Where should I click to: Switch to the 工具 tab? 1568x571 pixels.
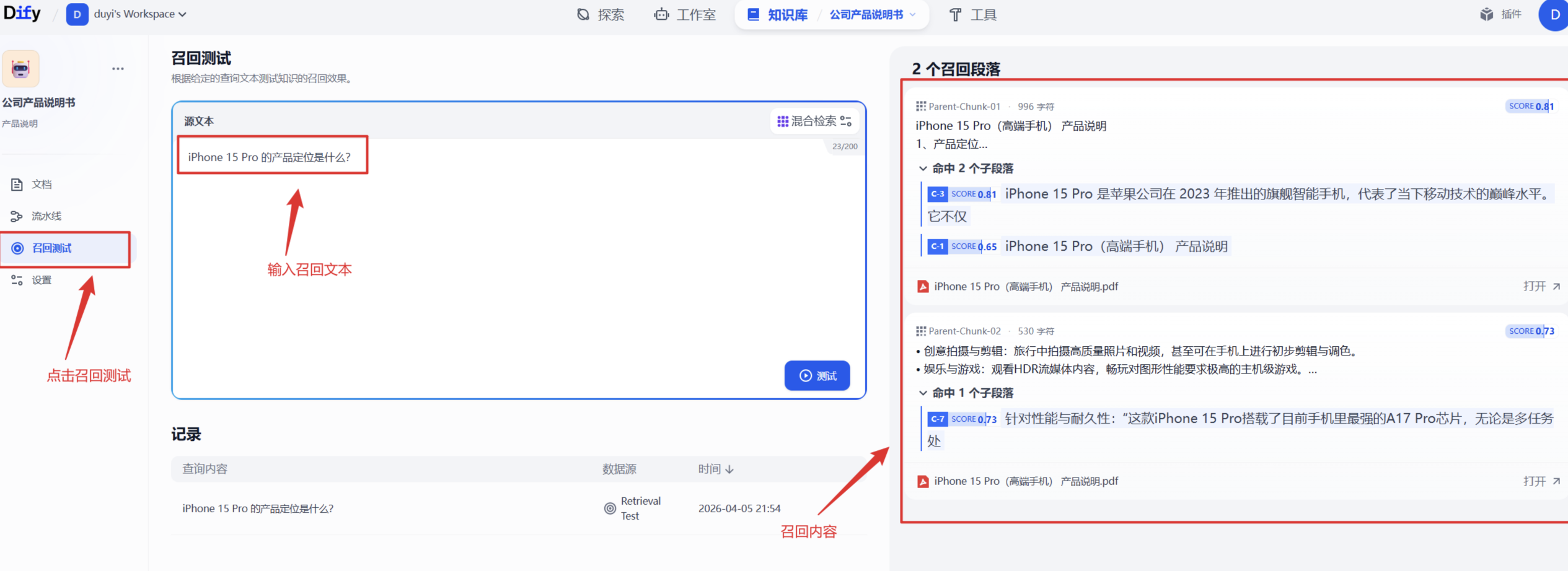972,14
